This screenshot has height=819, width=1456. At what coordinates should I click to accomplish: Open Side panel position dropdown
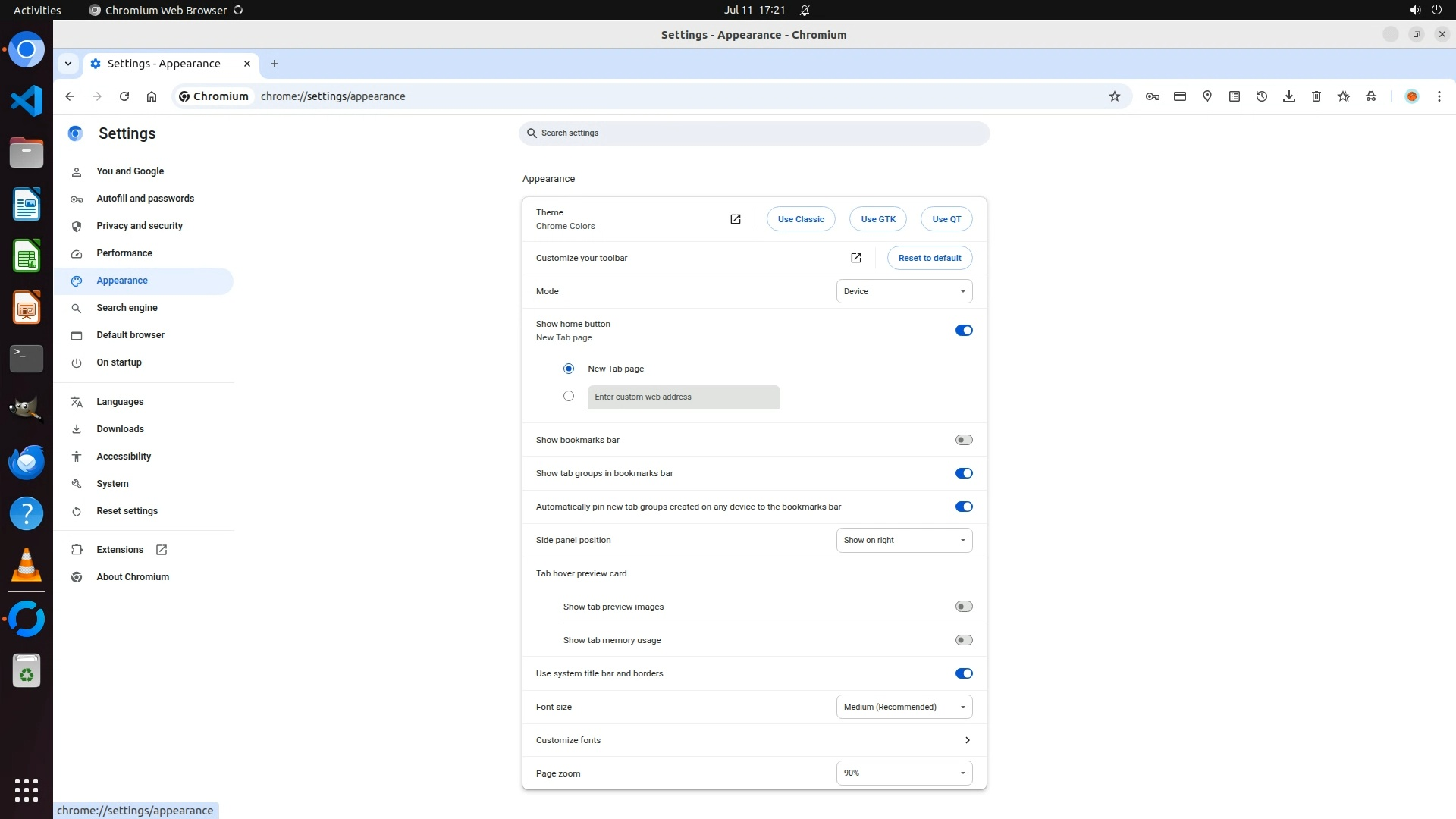click(903, 540)
